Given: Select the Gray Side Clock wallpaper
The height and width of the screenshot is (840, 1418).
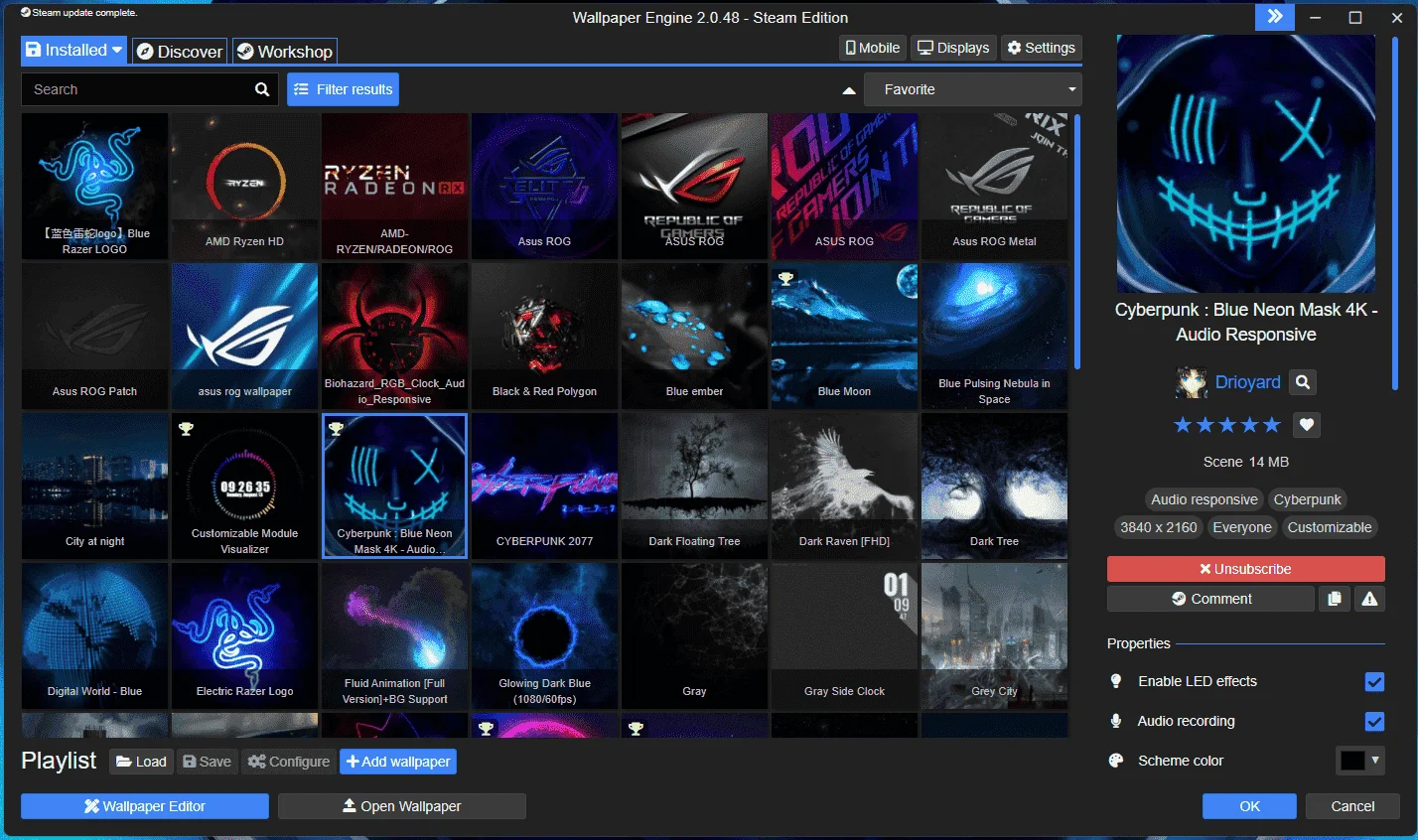Looking at the screenshot, I should point(845,636).
